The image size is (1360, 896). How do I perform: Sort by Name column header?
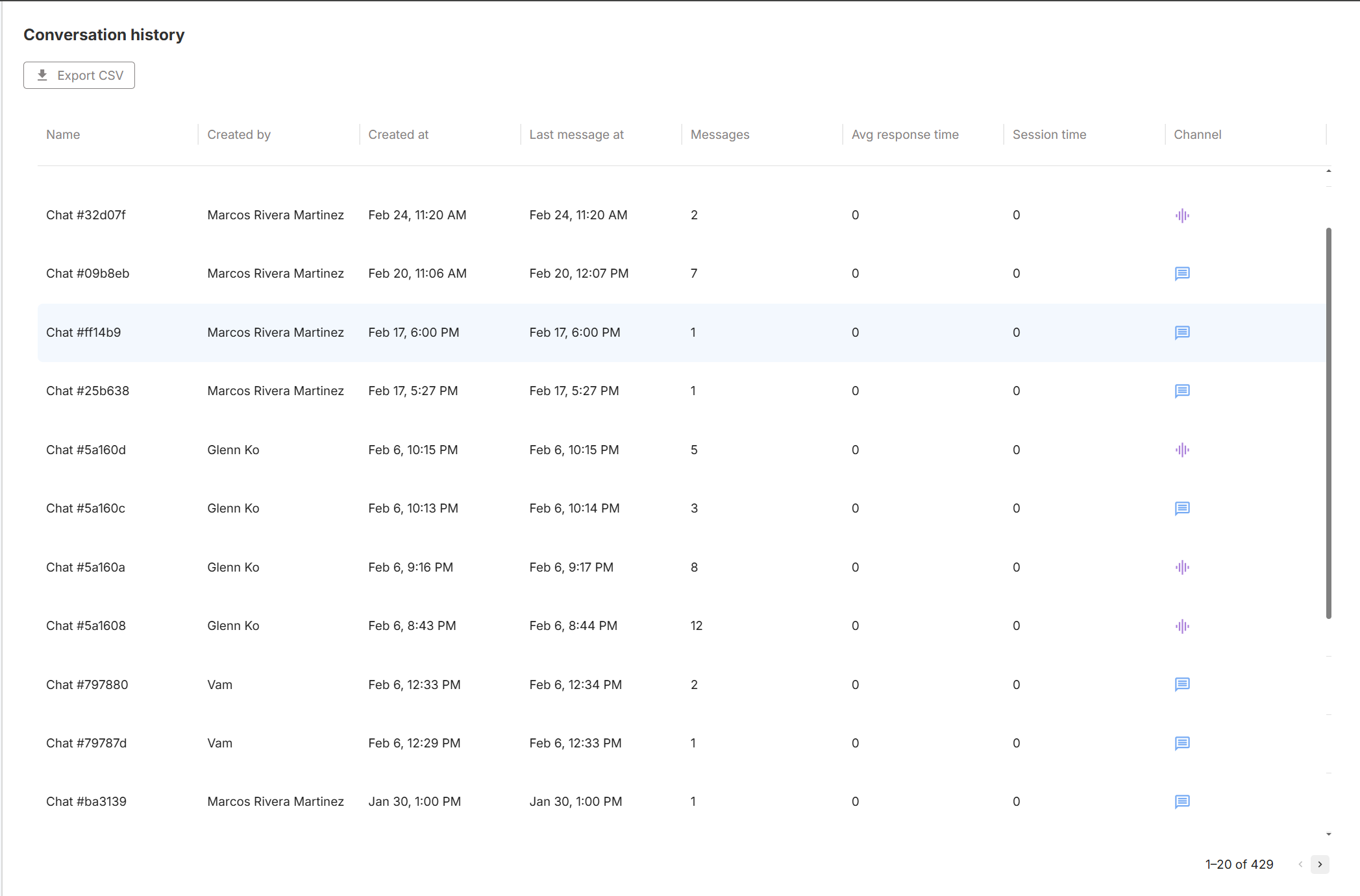[63, 134]
